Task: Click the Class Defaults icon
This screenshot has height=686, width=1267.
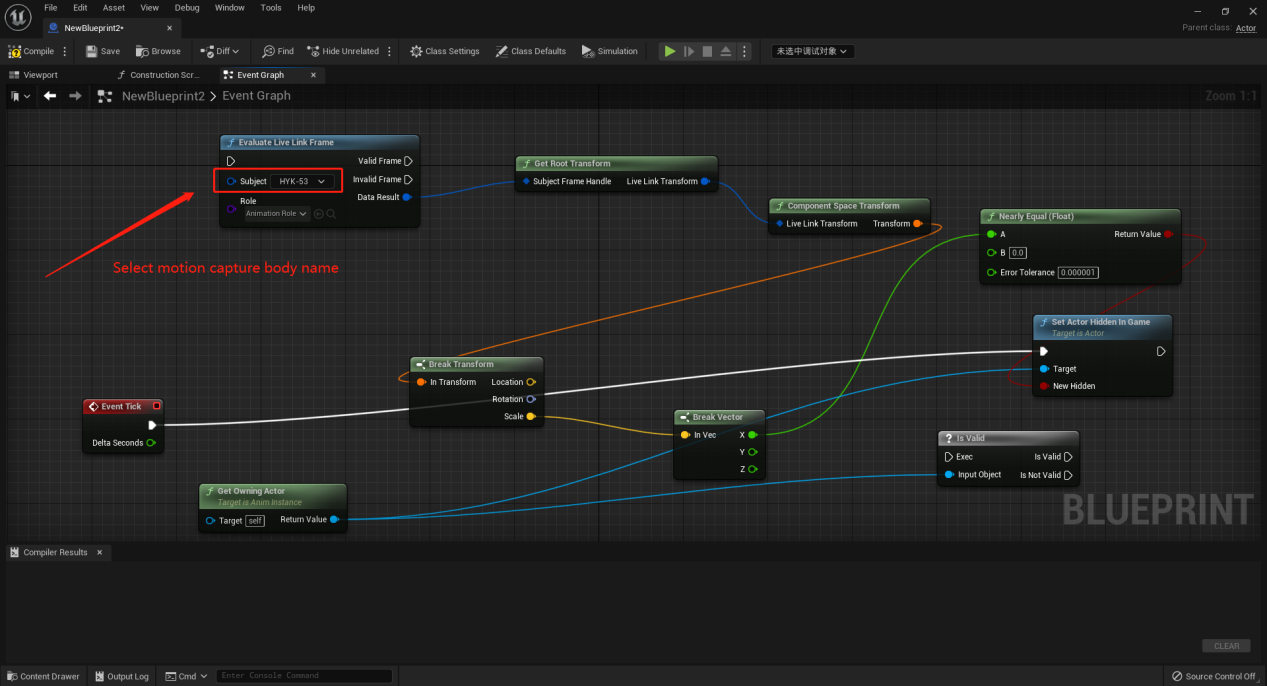Action: (x=502, y=51)
